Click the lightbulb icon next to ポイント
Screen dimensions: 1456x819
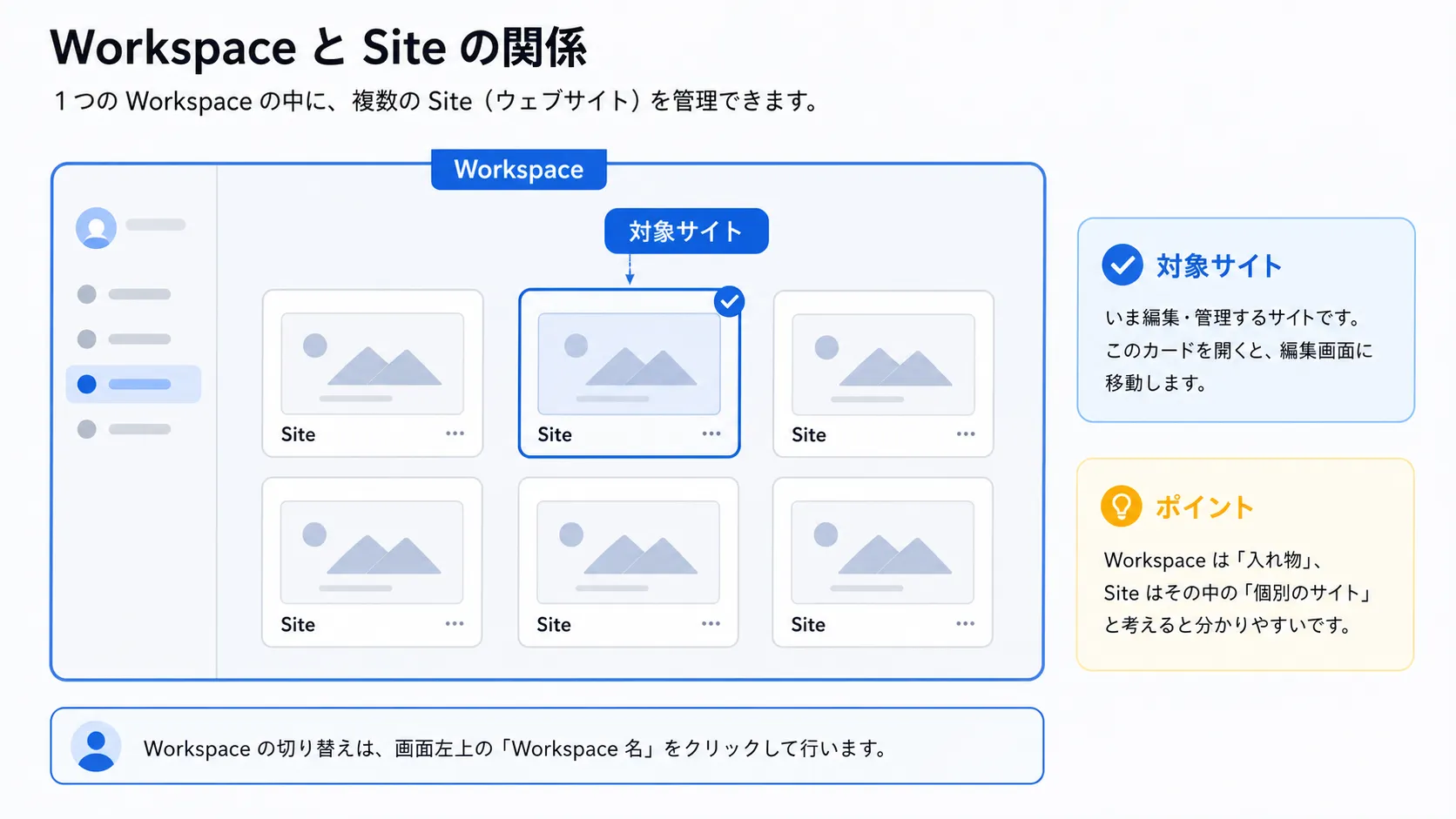(1122, 506)
